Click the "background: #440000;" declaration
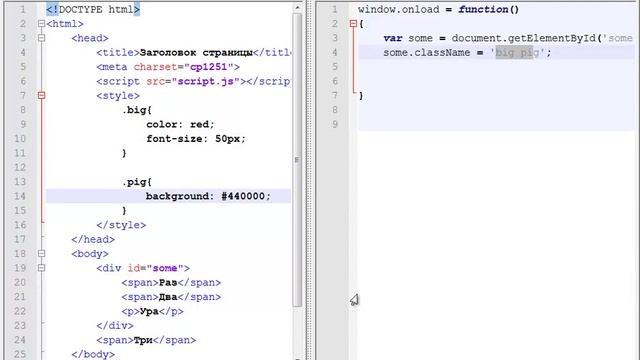The image size is (640, 360). coord(208,196)
